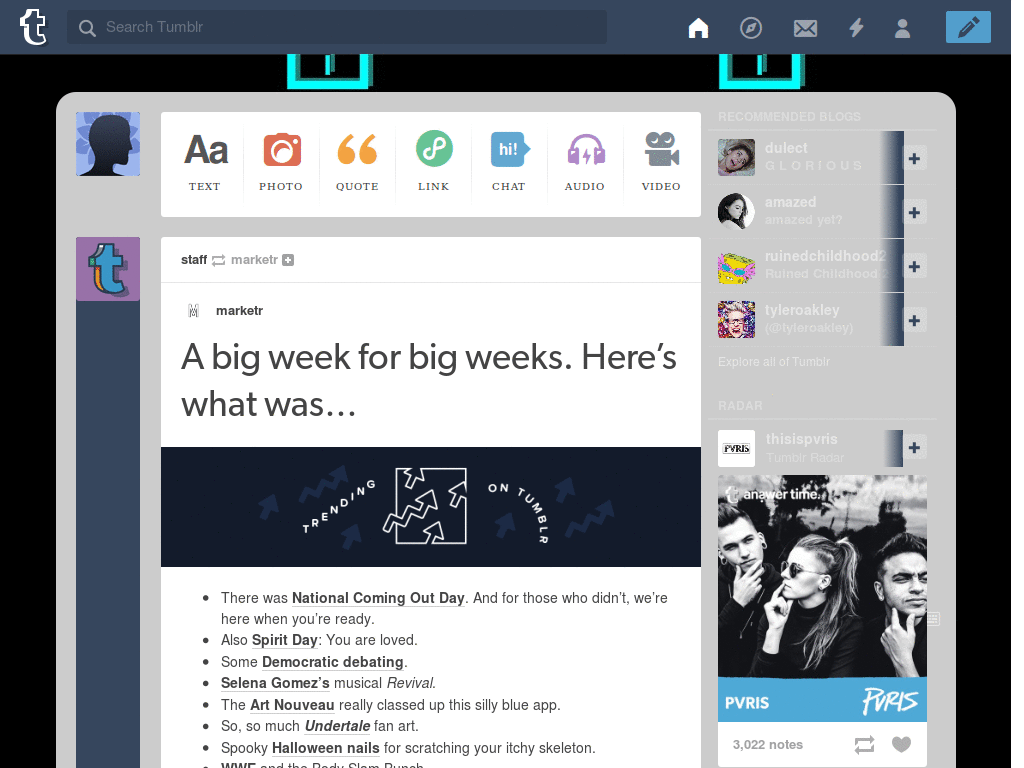
Task: Go to the Home dashboard icon
Action: click(698, 27)
